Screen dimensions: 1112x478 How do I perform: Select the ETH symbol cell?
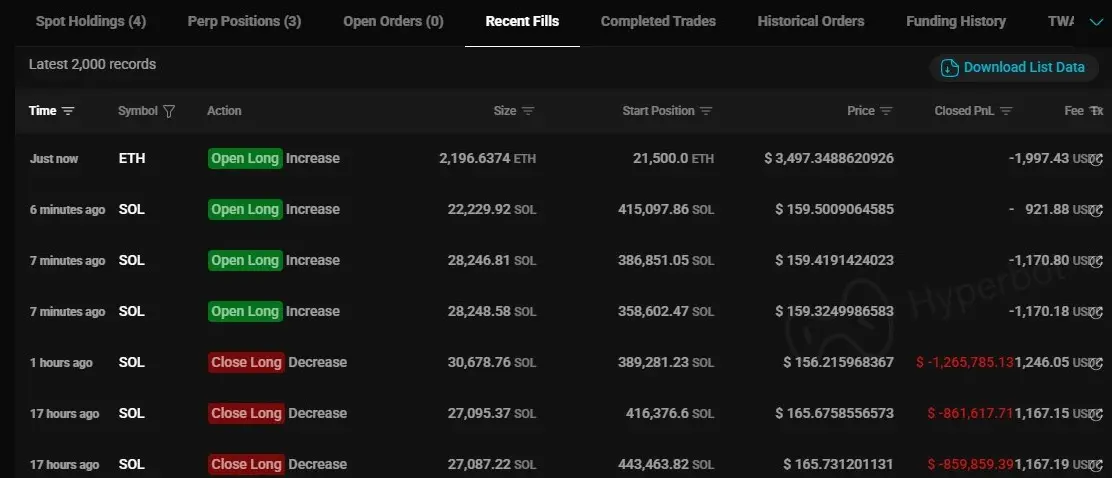(132, 158)
